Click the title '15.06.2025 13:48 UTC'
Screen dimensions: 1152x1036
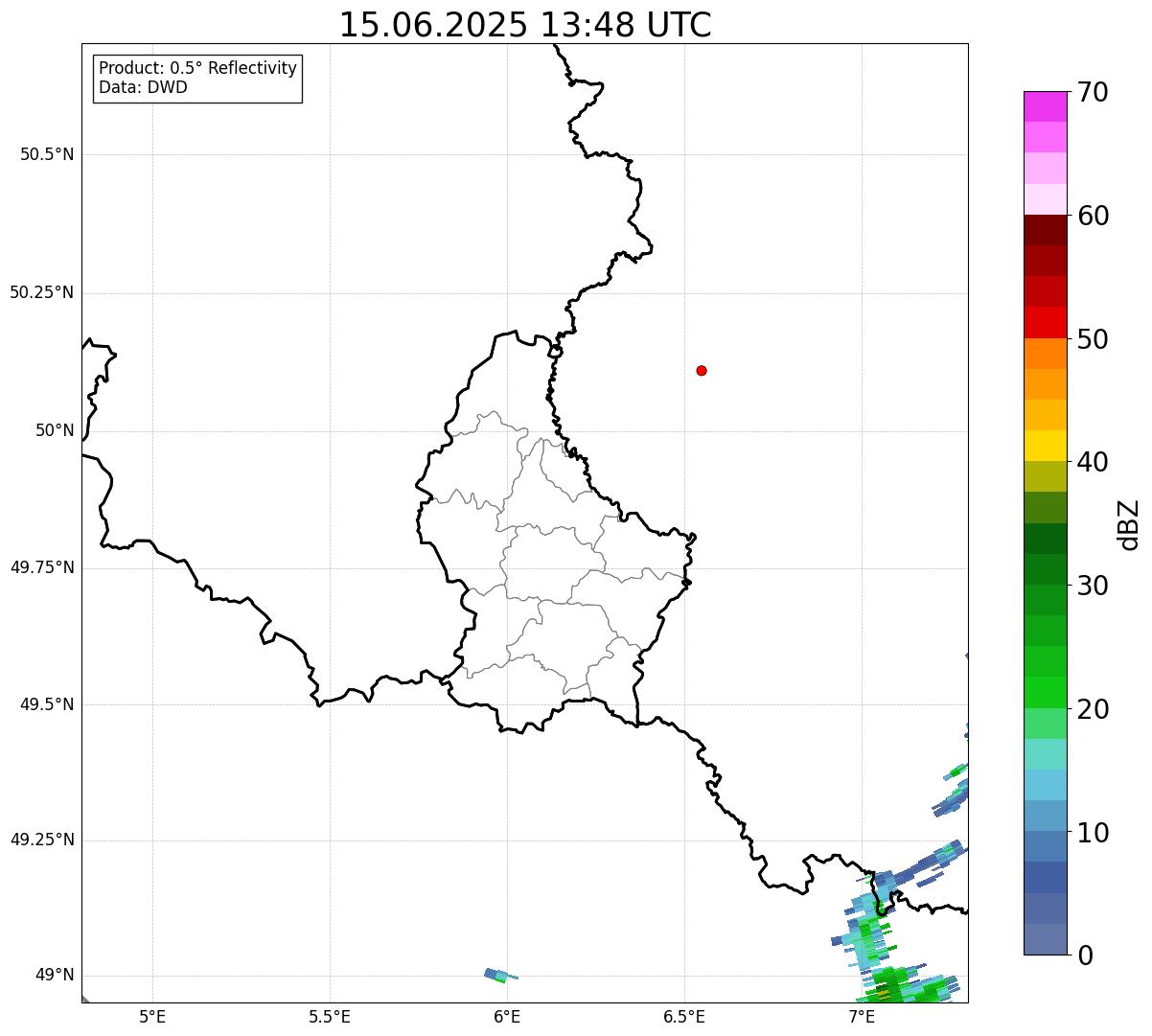point(525,25)
